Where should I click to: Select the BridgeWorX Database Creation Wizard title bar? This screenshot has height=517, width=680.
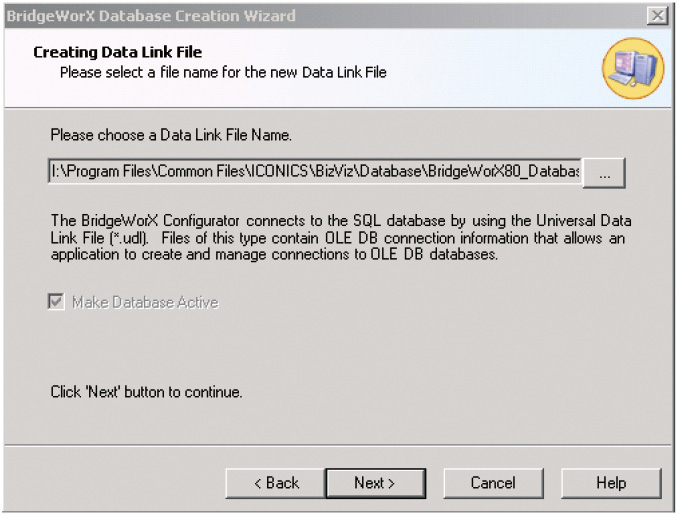point(325,16)
